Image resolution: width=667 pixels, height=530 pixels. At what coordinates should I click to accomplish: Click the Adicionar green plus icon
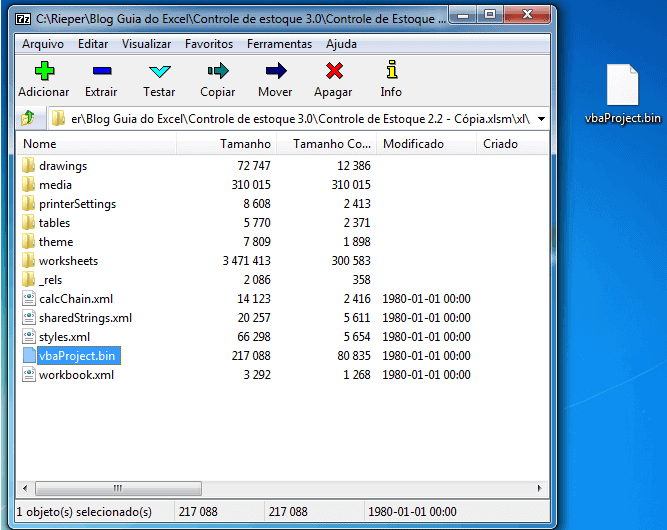(44, 71)
